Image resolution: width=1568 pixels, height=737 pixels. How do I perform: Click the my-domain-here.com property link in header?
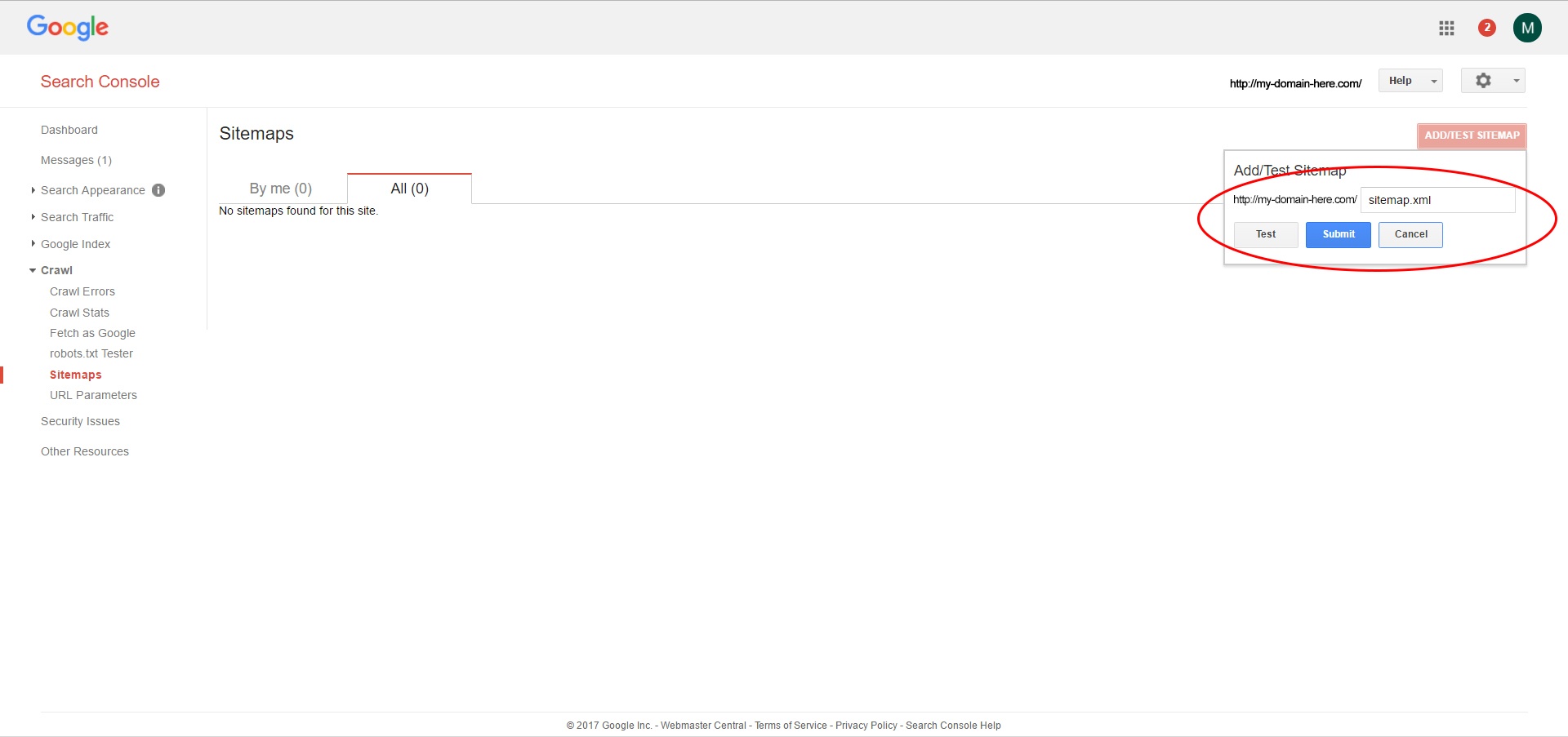1295,83
